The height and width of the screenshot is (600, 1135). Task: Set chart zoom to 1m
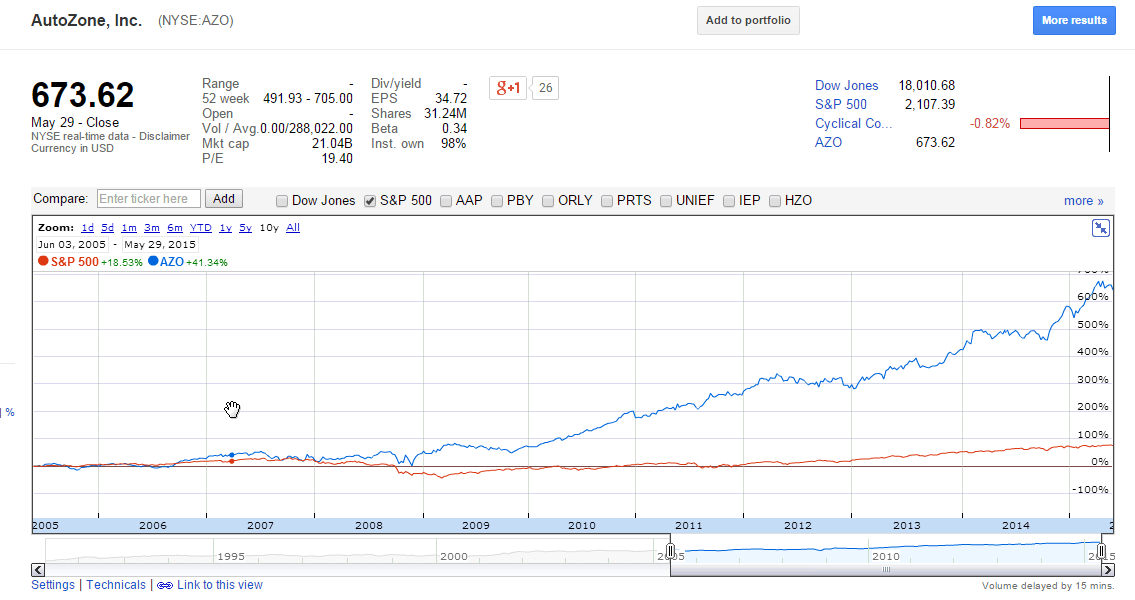coord(129,228)
